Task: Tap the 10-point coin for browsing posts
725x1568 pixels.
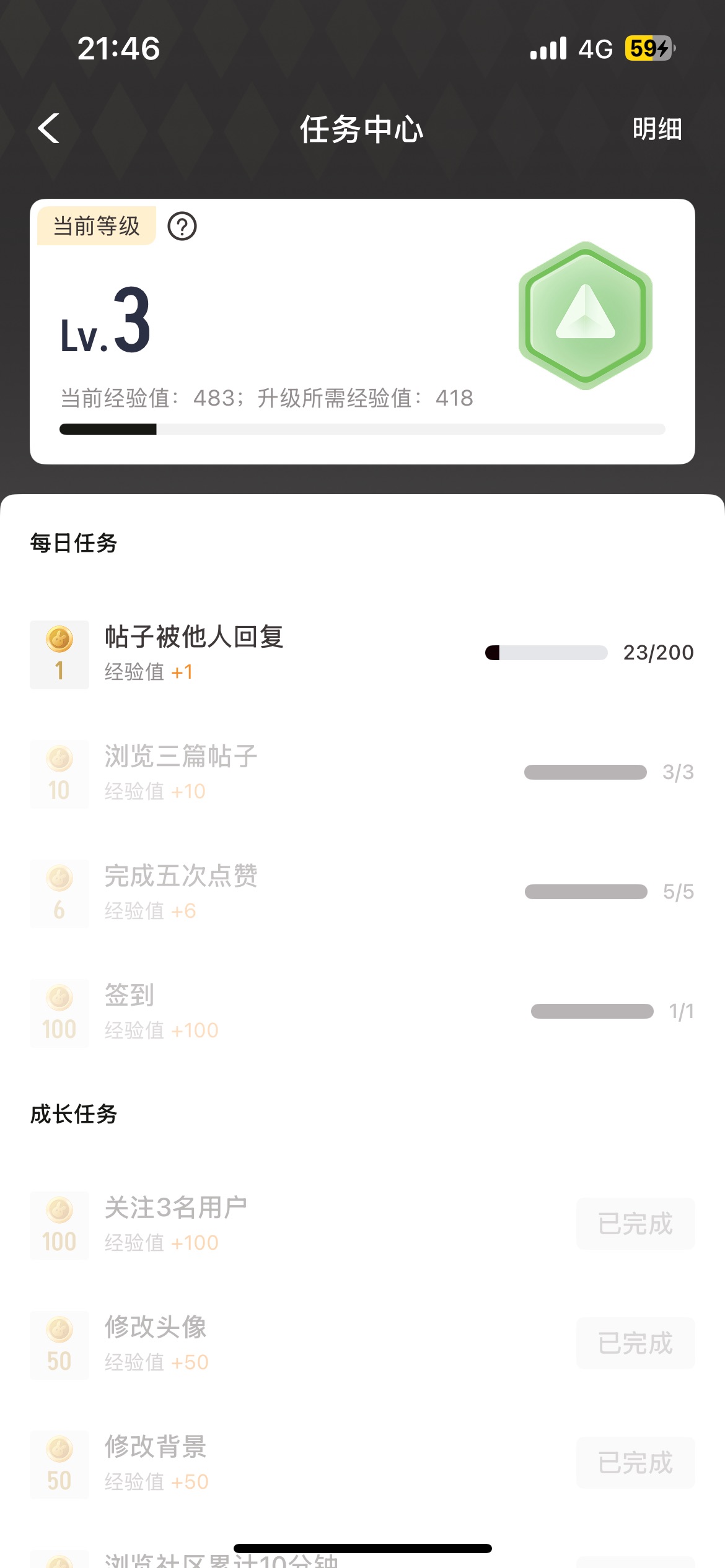Action: point(59,774)
